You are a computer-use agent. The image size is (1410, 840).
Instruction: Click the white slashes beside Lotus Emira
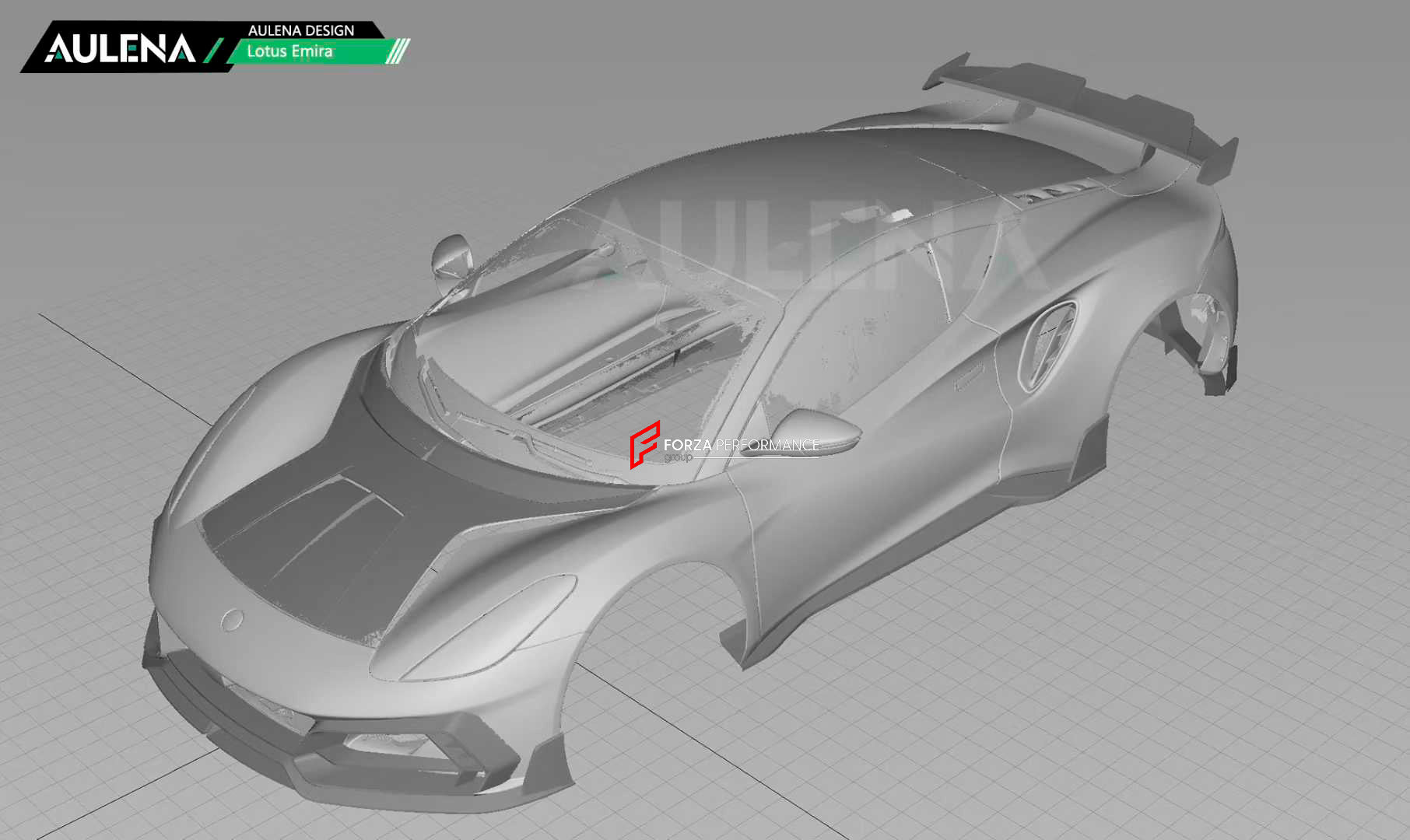398,51
